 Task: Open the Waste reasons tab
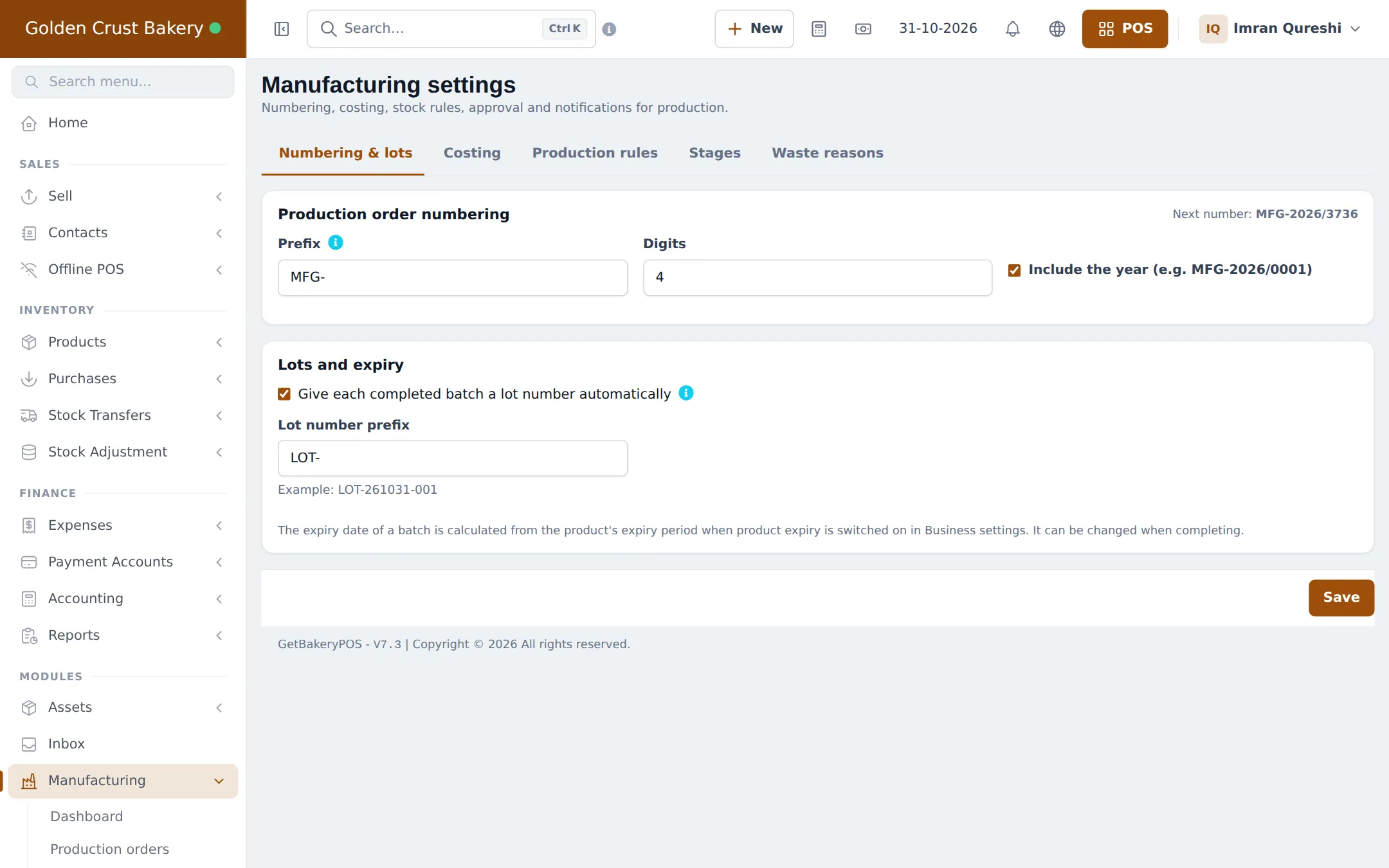click(x=828, y=153)
